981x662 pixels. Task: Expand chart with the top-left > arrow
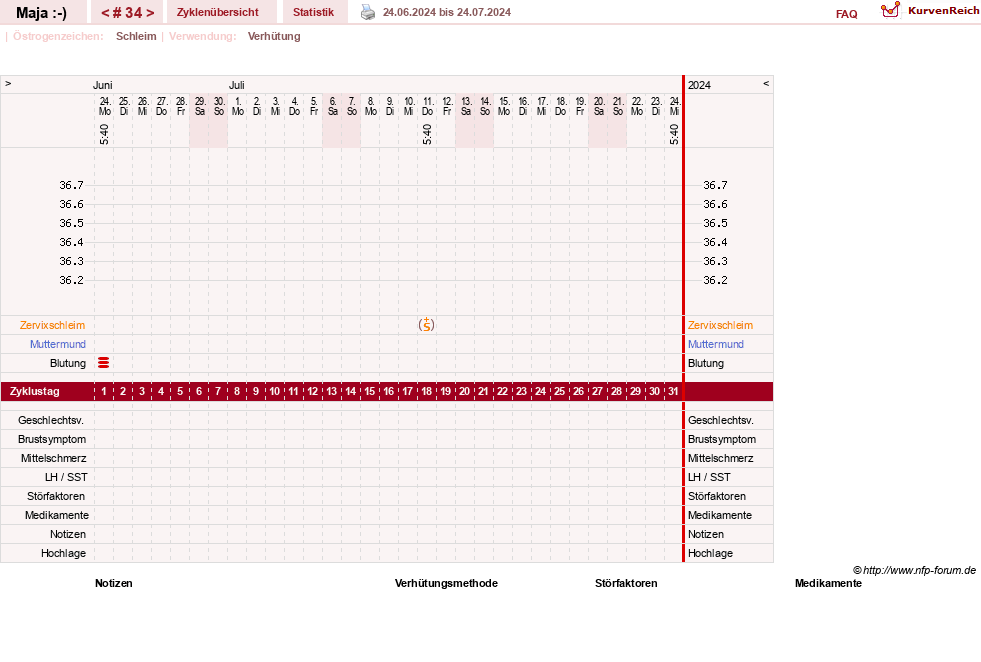[8, 83]
